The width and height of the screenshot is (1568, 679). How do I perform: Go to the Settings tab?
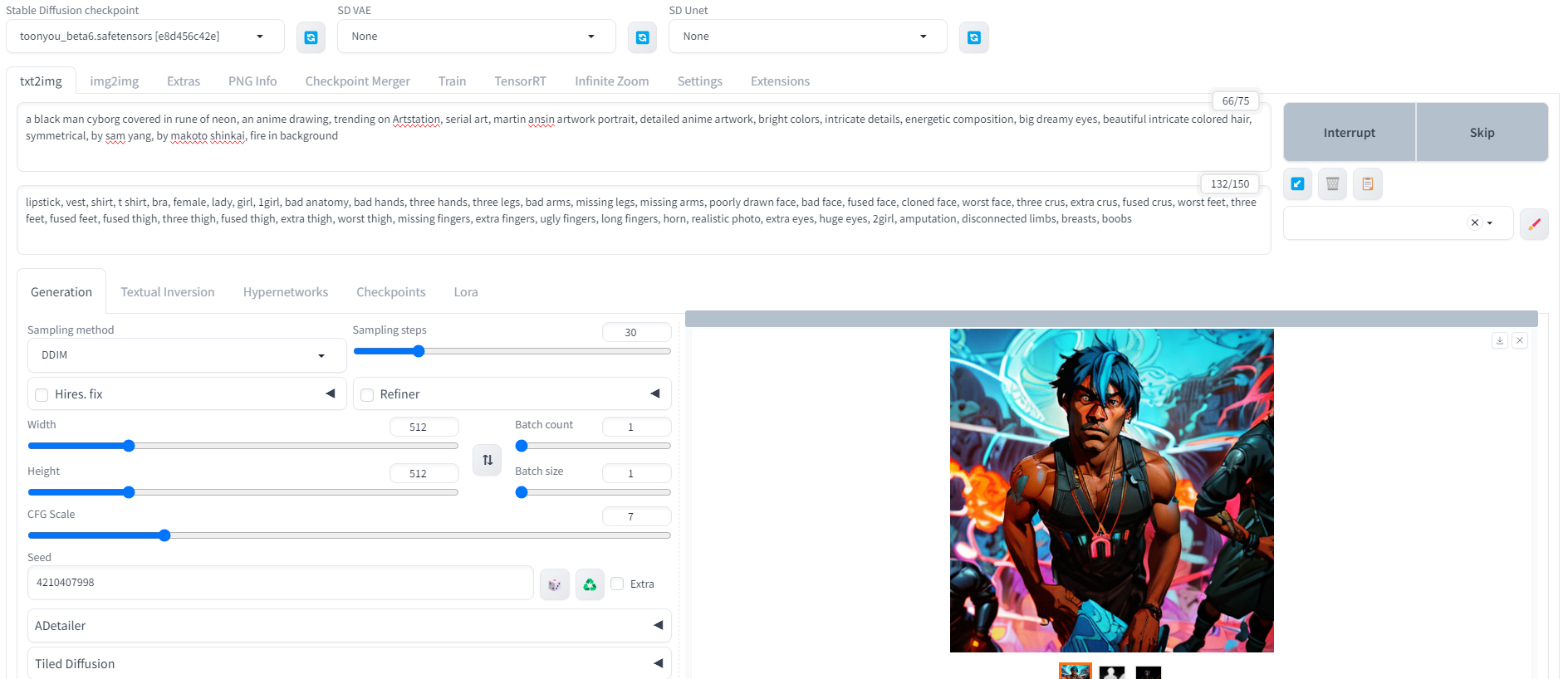pos(700,81)
